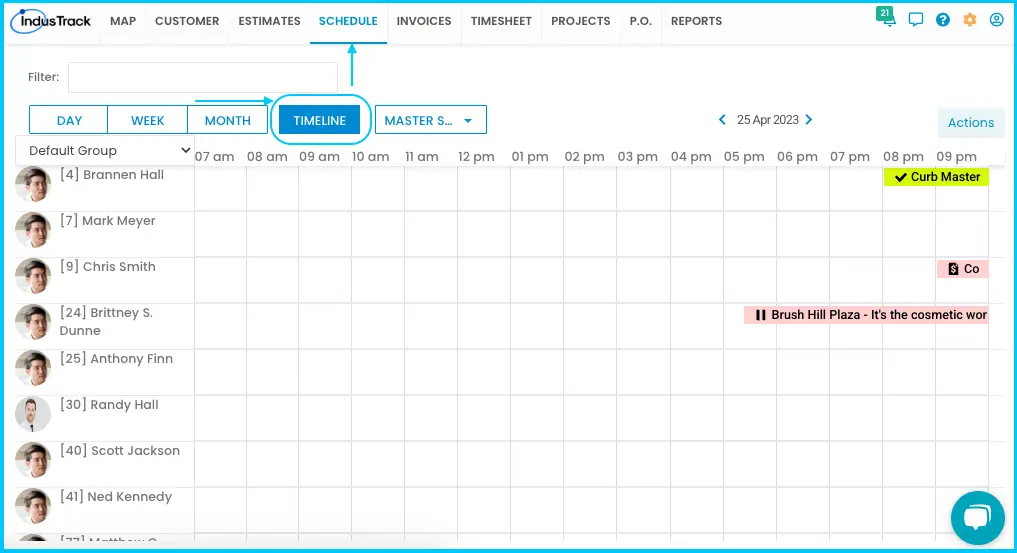Open the PROJECTS tab
This screenshot has height=553, width=1017.
pyautogui.click(x=580, y=21)
